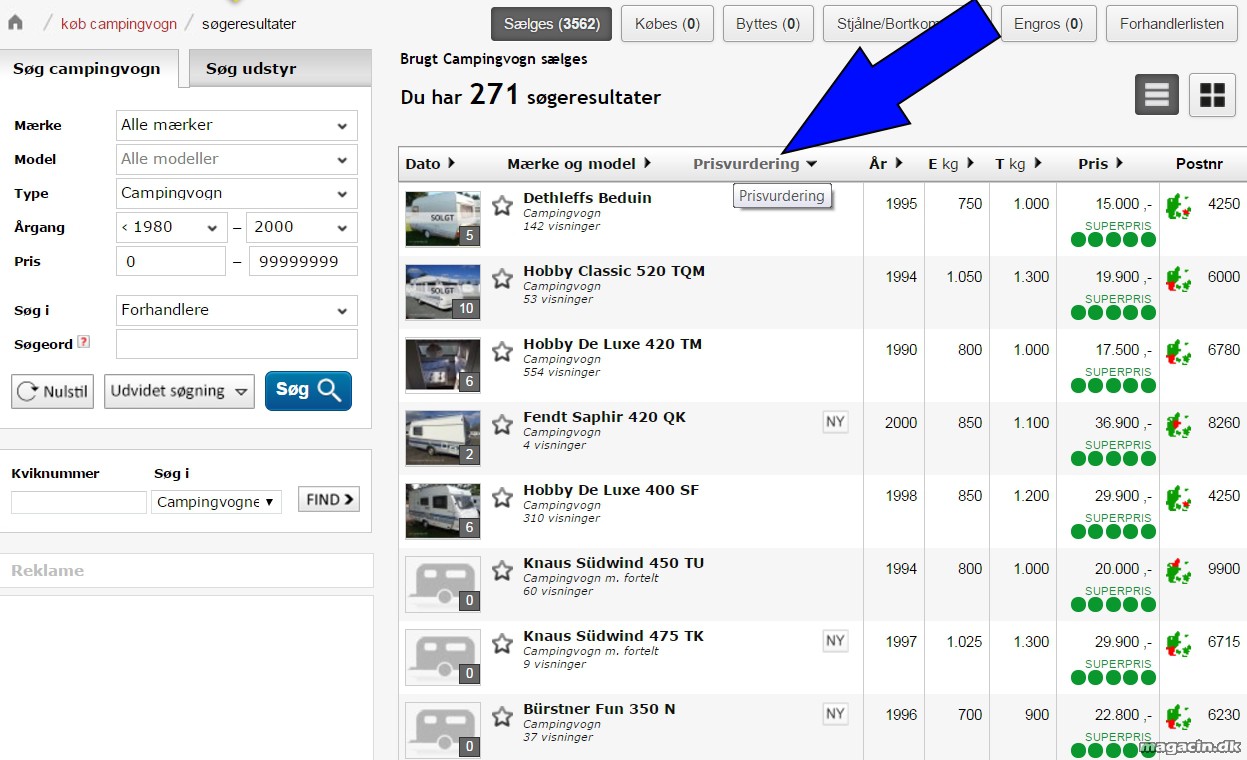Click the Søg search button
The height and width of the screenshot is (760, 1247).
(x=308, y=390)
